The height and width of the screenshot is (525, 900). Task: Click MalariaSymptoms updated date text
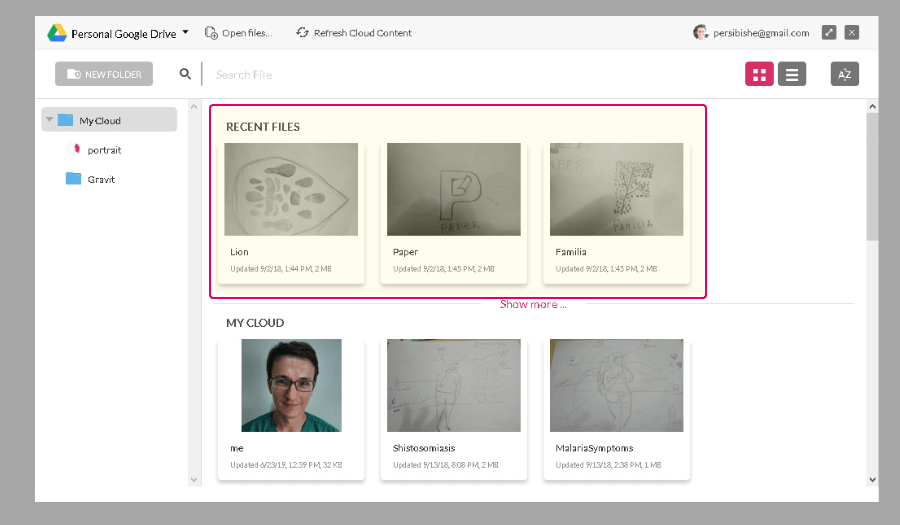608,465
